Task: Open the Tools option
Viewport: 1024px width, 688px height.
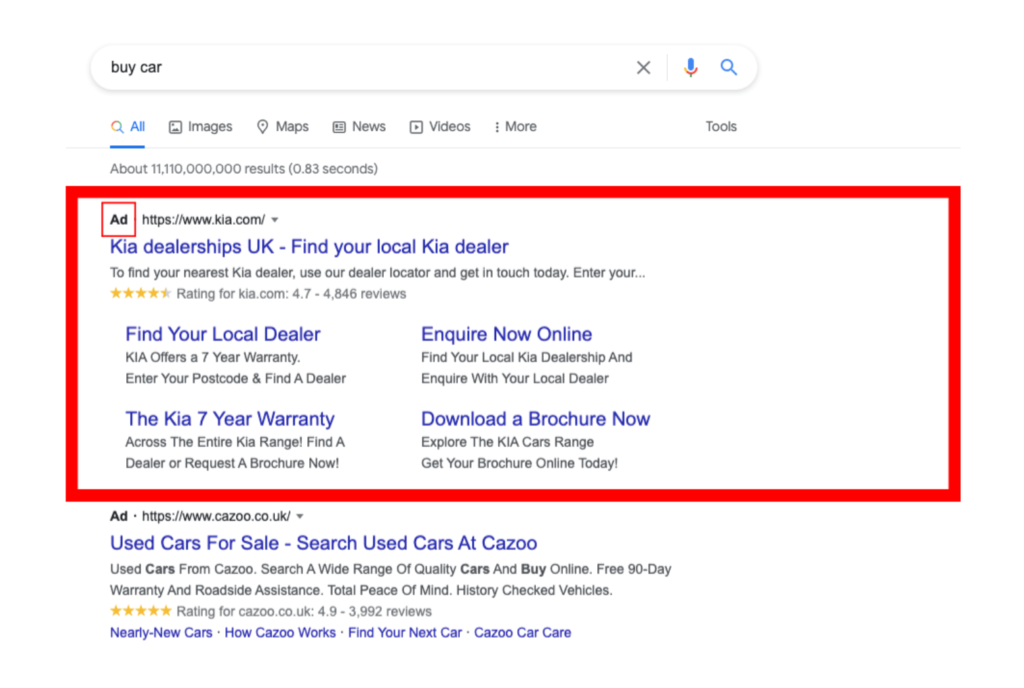Action: click(721, 127)
